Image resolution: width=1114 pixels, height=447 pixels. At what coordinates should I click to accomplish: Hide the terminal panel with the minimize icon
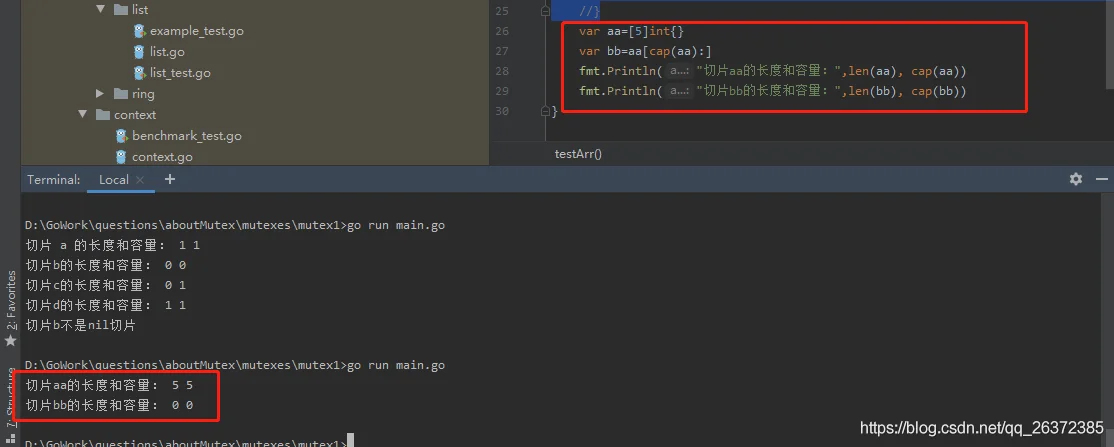[x=1100, y=179]
